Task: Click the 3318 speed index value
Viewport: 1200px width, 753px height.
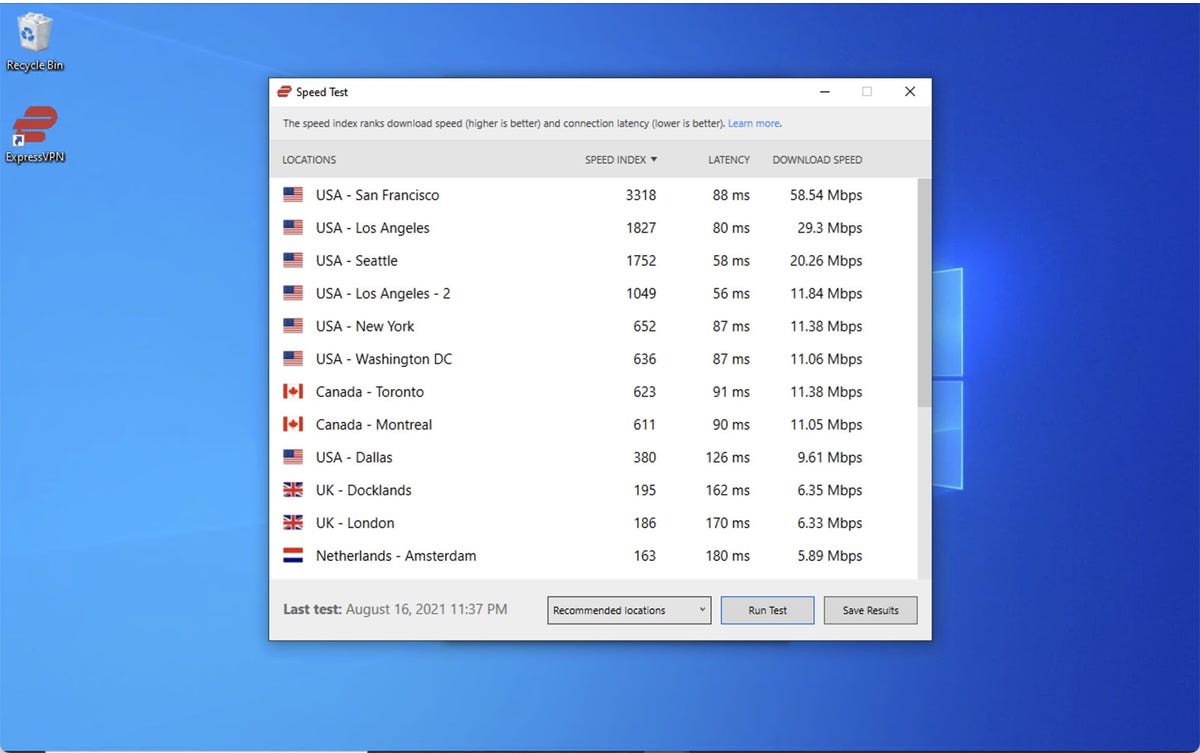Action: click(641, 195)
